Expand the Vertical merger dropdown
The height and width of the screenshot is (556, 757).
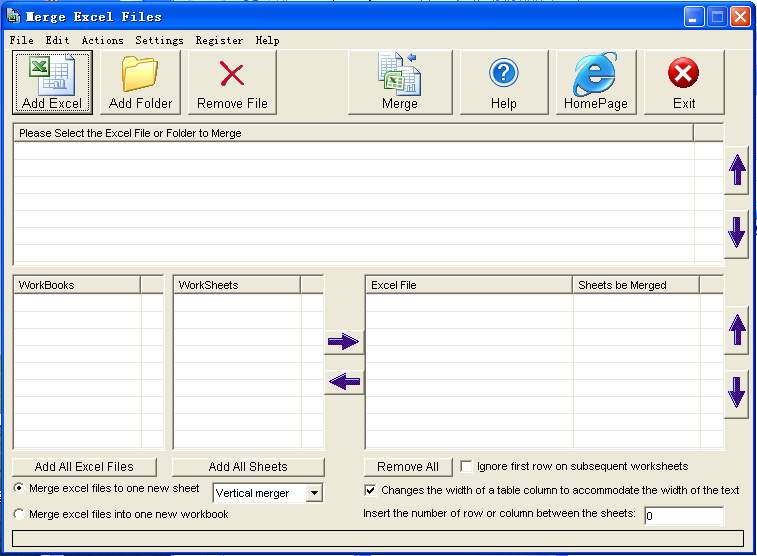tap(314, 493)
